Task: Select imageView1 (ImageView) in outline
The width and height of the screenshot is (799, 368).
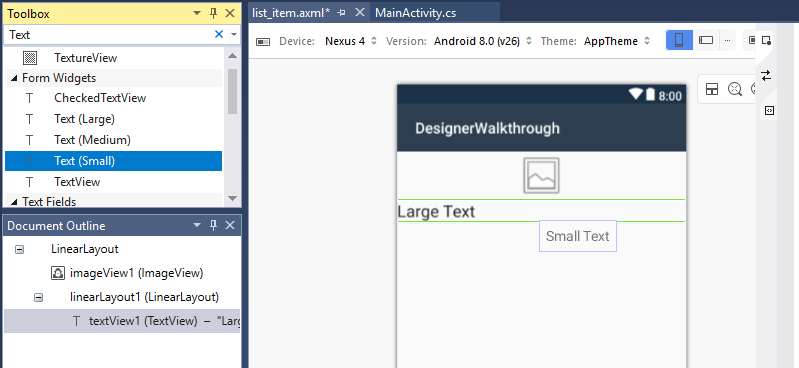Action: coord(137,273)
